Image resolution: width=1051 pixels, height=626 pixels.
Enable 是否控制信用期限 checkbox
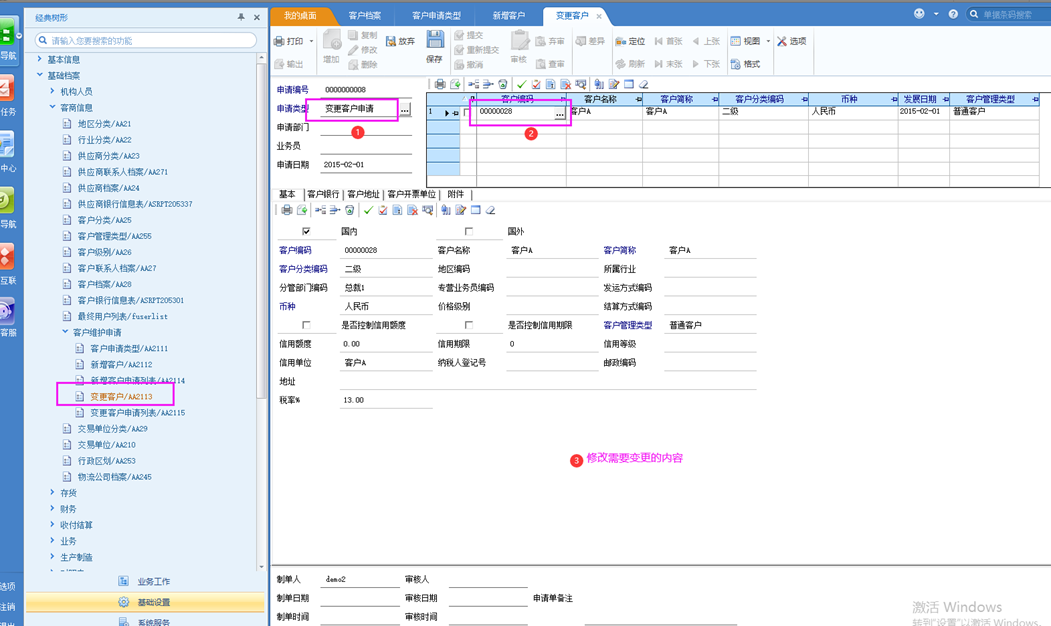(x=469, y=325)
